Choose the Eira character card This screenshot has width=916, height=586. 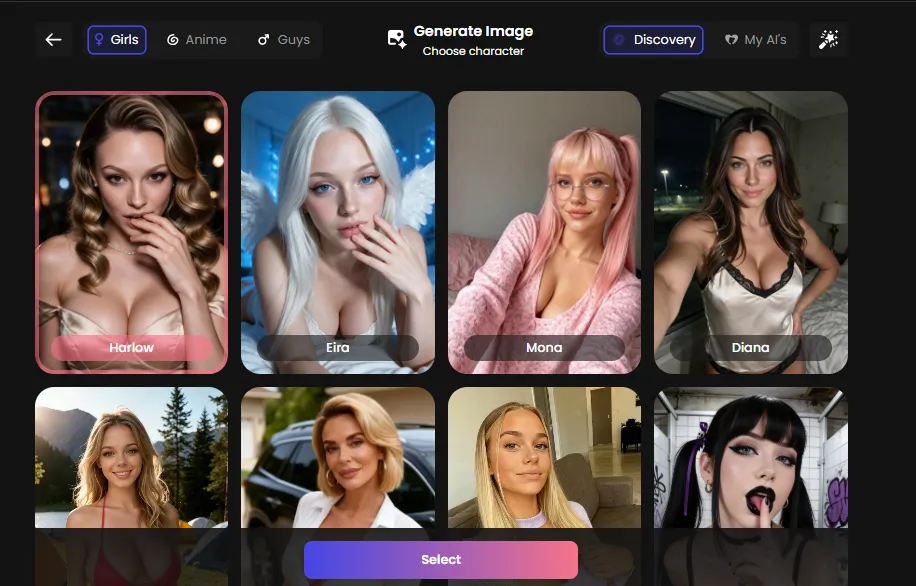pyautogui.click(x=338, y=232)
